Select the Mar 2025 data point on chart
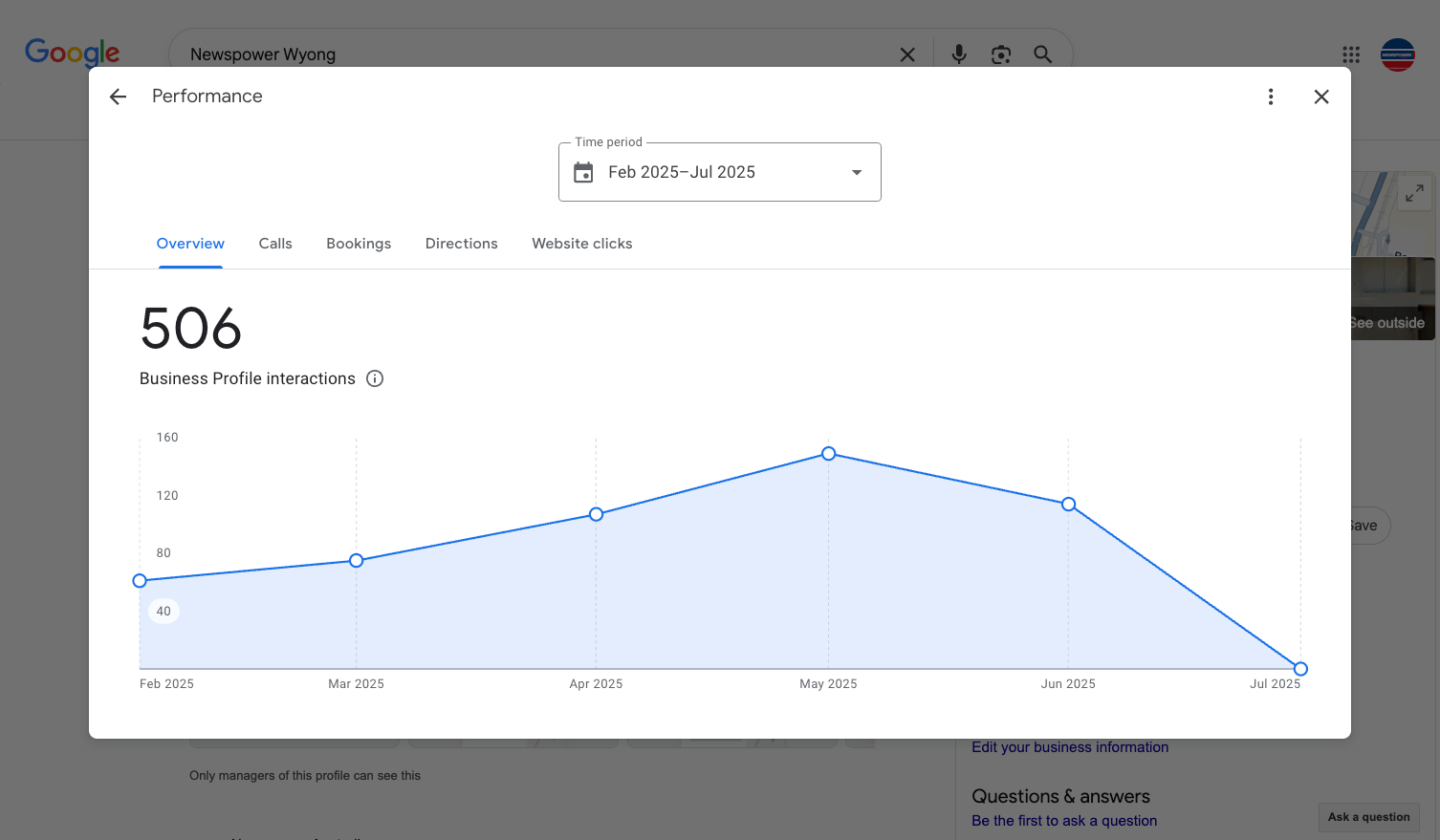This screenshot has height=840, width=1440. [x=357, y=561]
